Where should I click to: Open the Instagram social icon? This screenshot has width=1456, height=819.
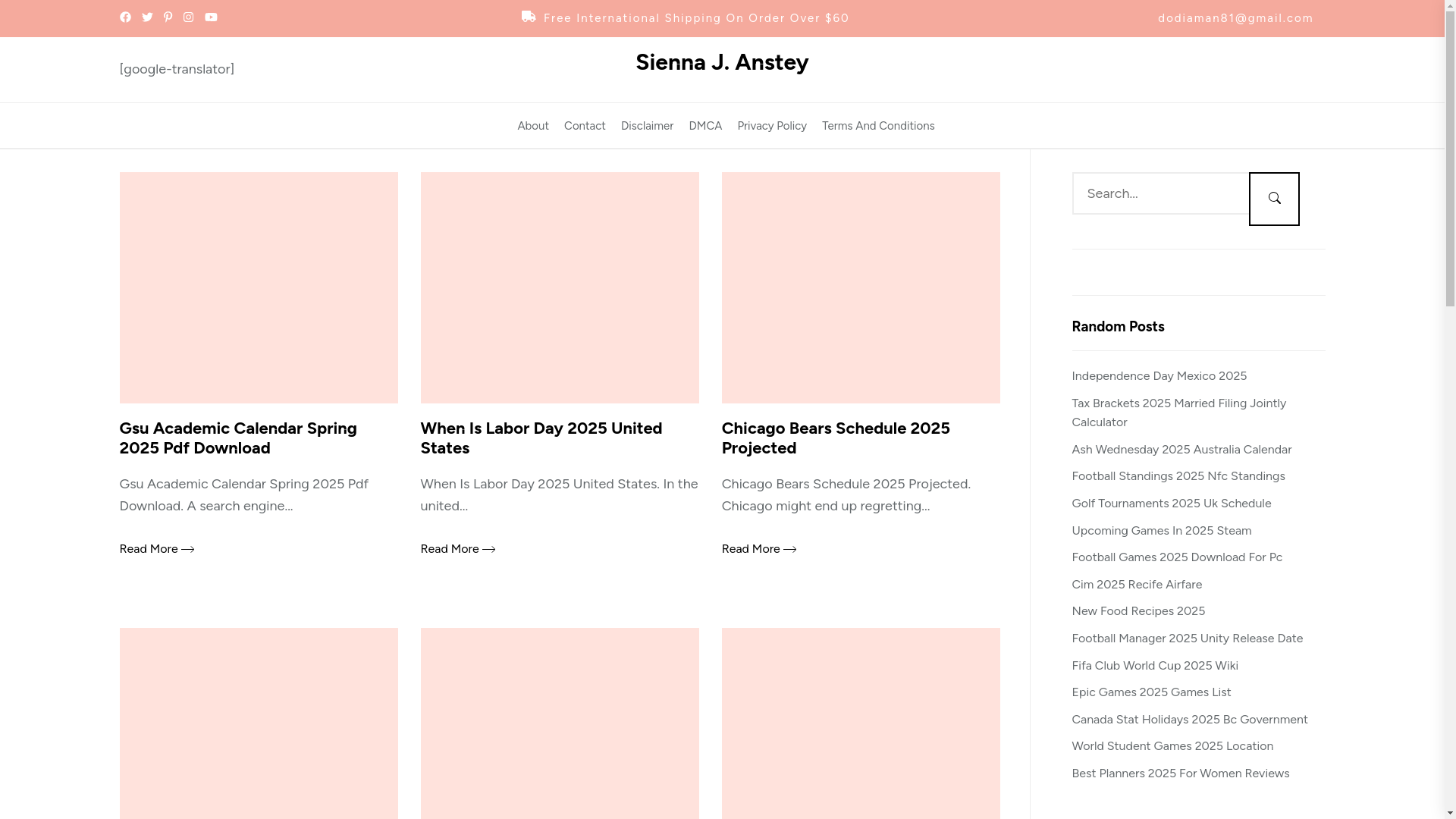pyautogui.click(x=188, y=17)
